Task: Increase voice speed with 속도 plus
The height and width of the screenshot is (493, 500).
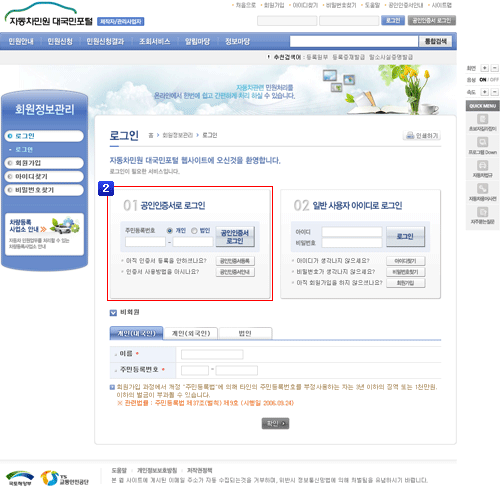Action: point(484,92)
